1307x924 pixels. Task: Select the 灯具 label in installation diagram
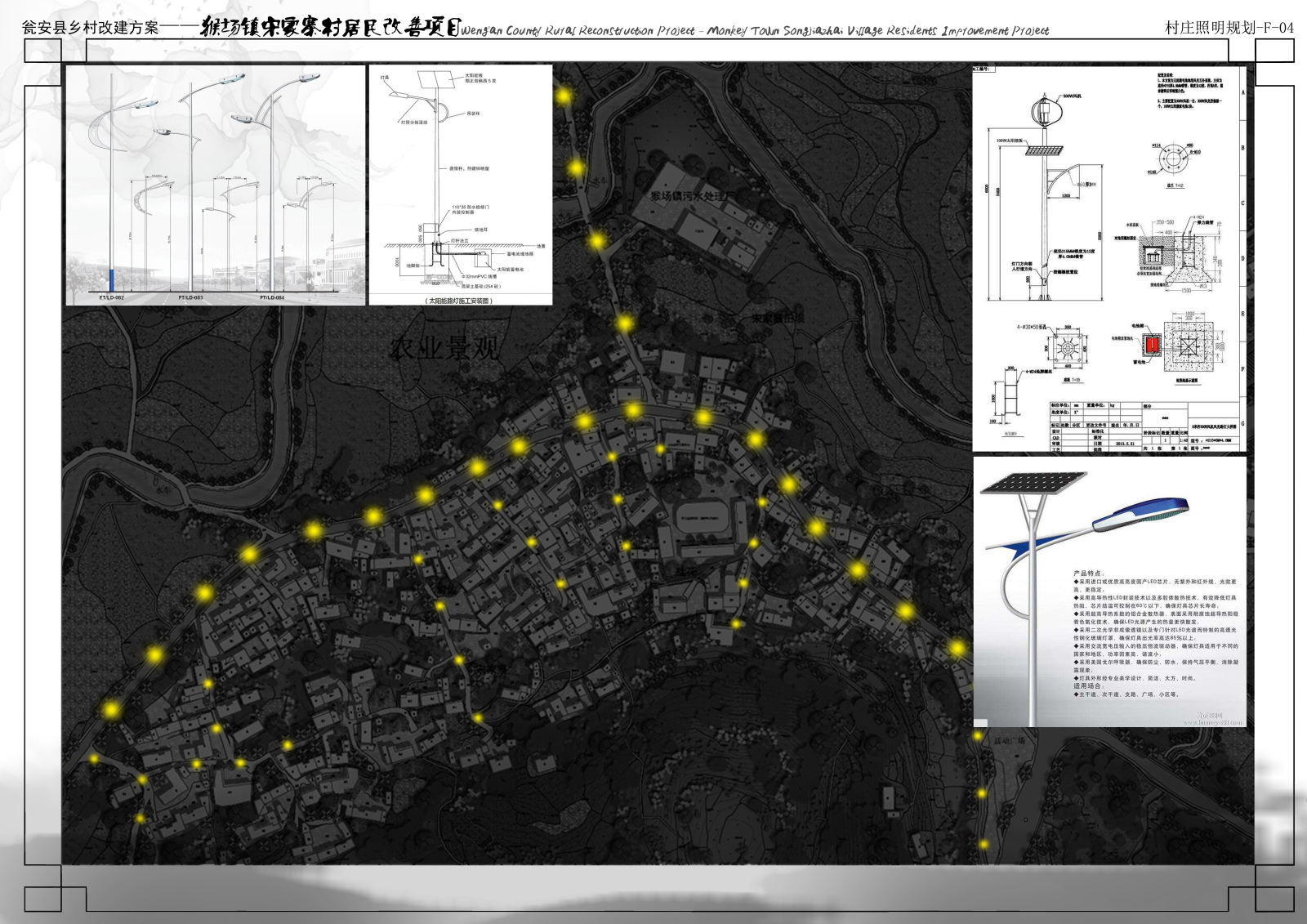pyautogui.click(x=385, y=78)
